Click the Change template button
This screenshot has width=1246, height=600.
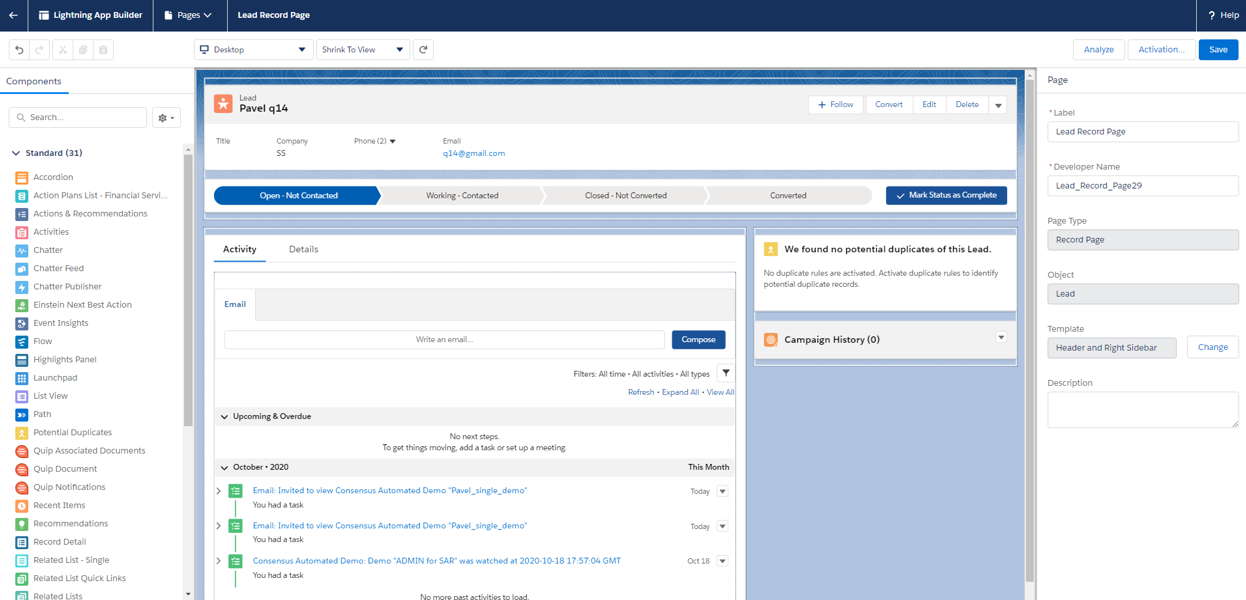1213,347
